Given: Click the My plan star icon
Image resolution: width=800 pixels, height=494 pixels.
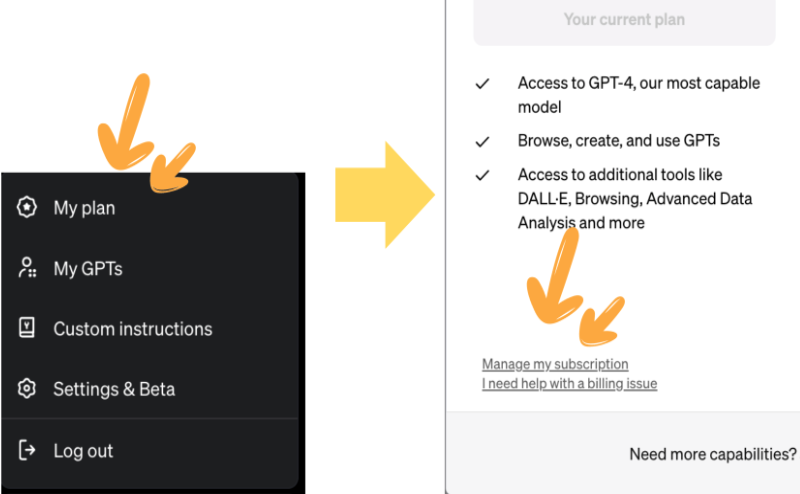Looking at the screenshot, I should pos(27,207).
